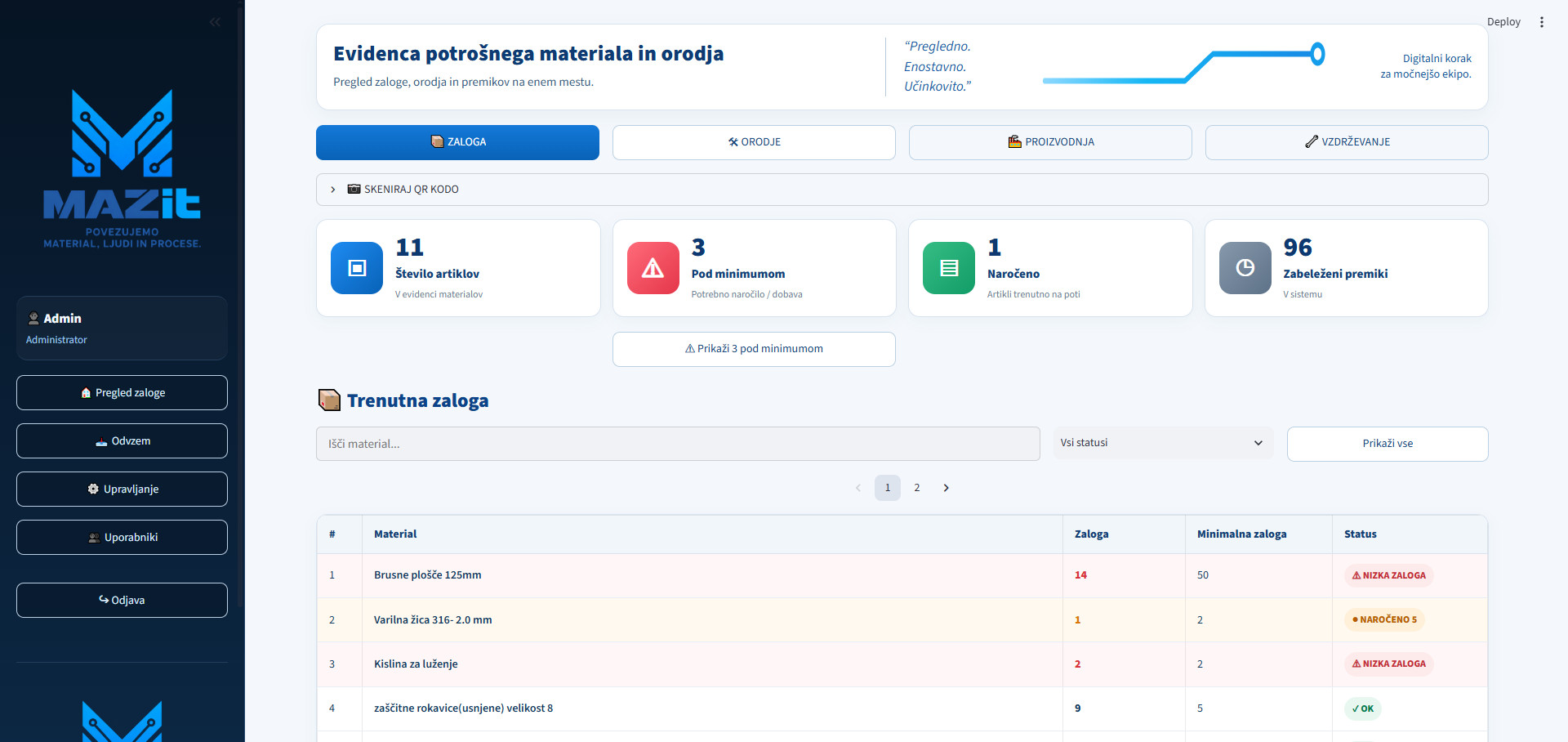Click Varilna žica 316- 2.0 mm row

pos(902,619)
